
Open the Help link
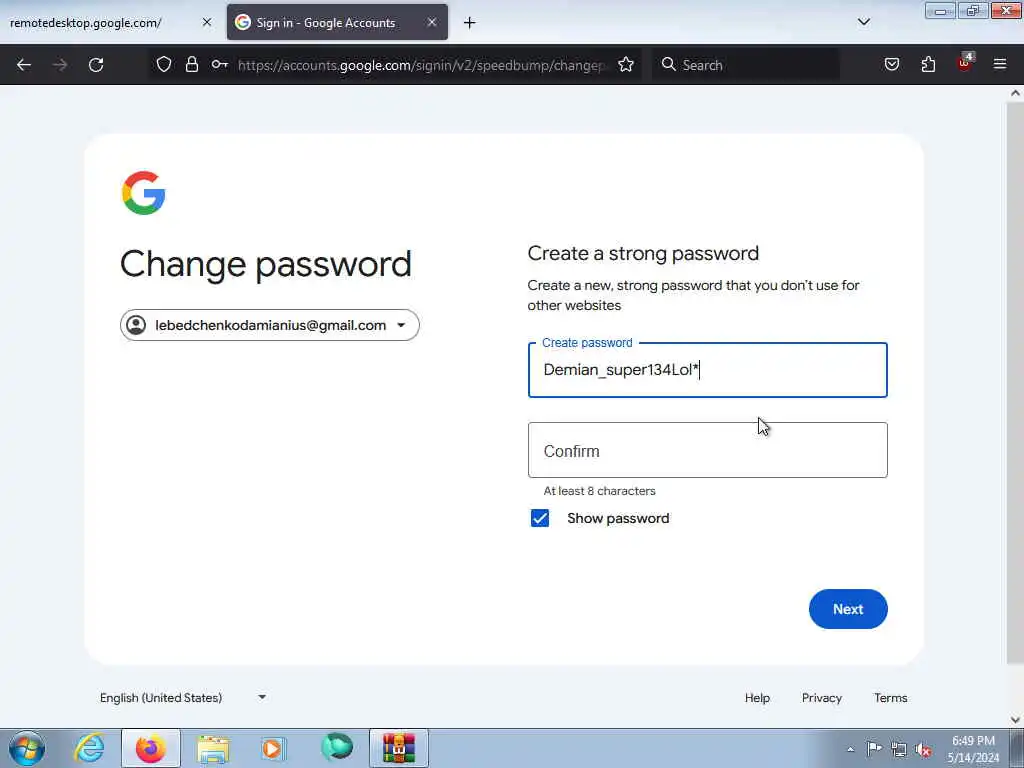point(757,697)
